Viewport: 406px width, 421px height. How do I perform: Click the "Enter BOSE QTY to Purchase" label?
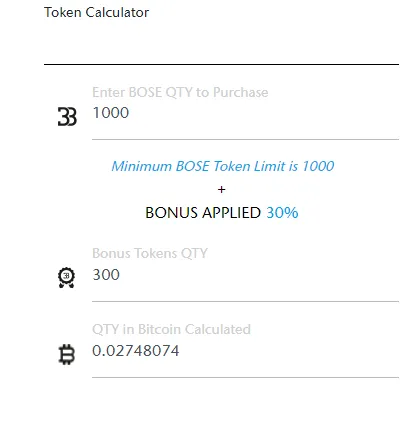[180, 92]
